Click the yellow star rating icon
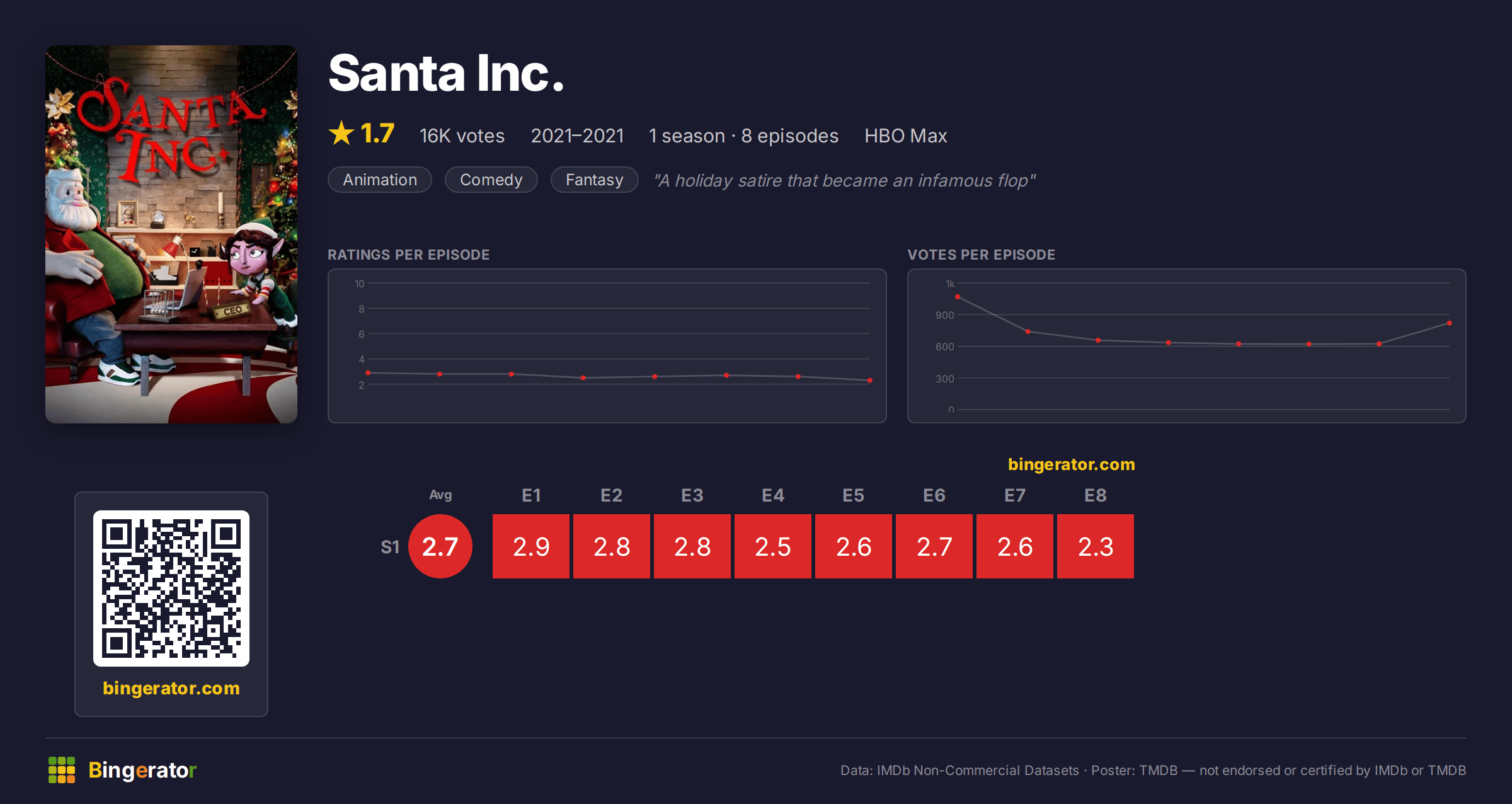1512x804 pixels. pyautogui.click(x=341, y=134)
